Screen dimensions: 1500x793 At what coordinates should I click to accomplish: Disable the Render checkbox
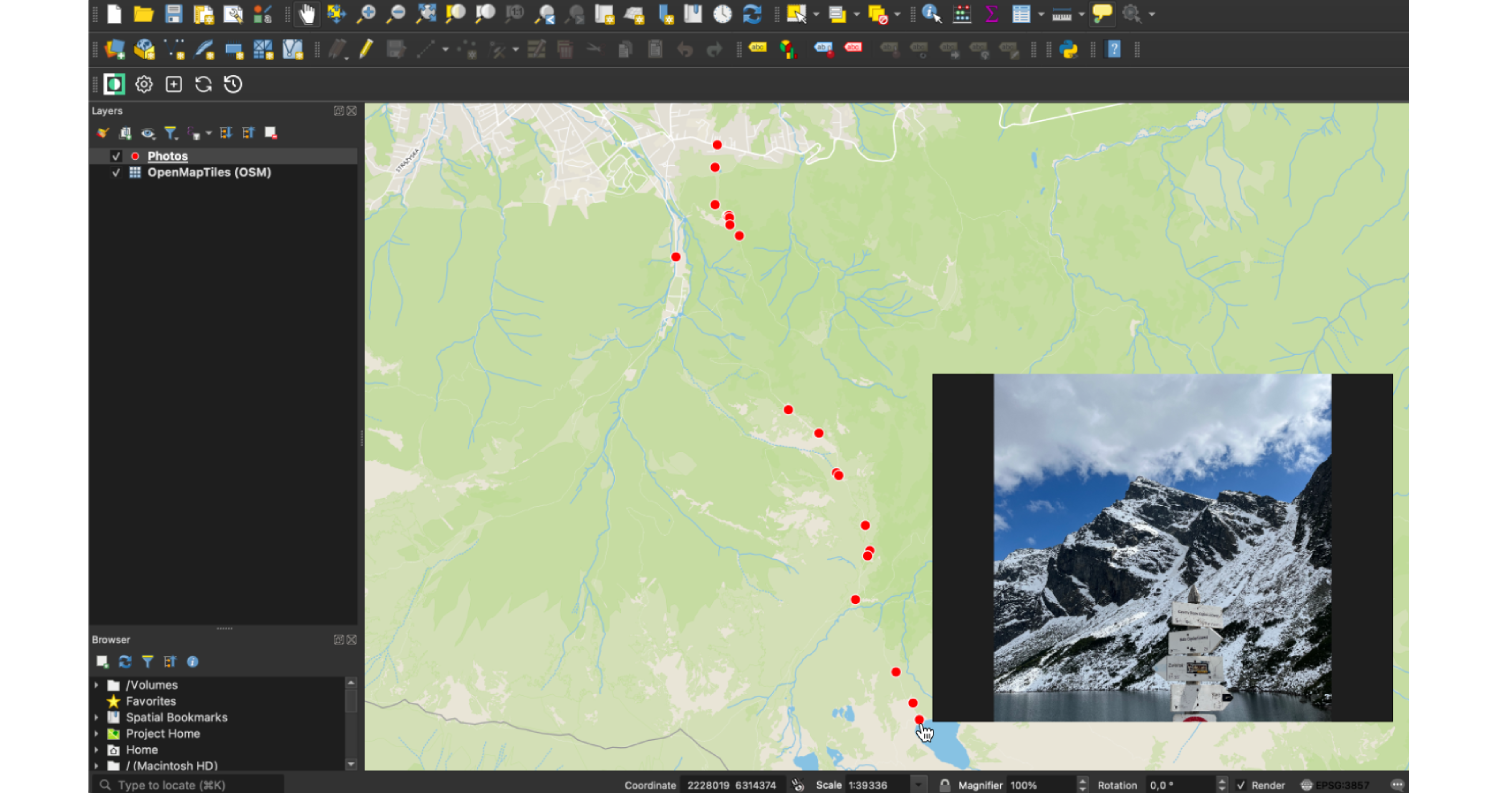[1242, 785]
